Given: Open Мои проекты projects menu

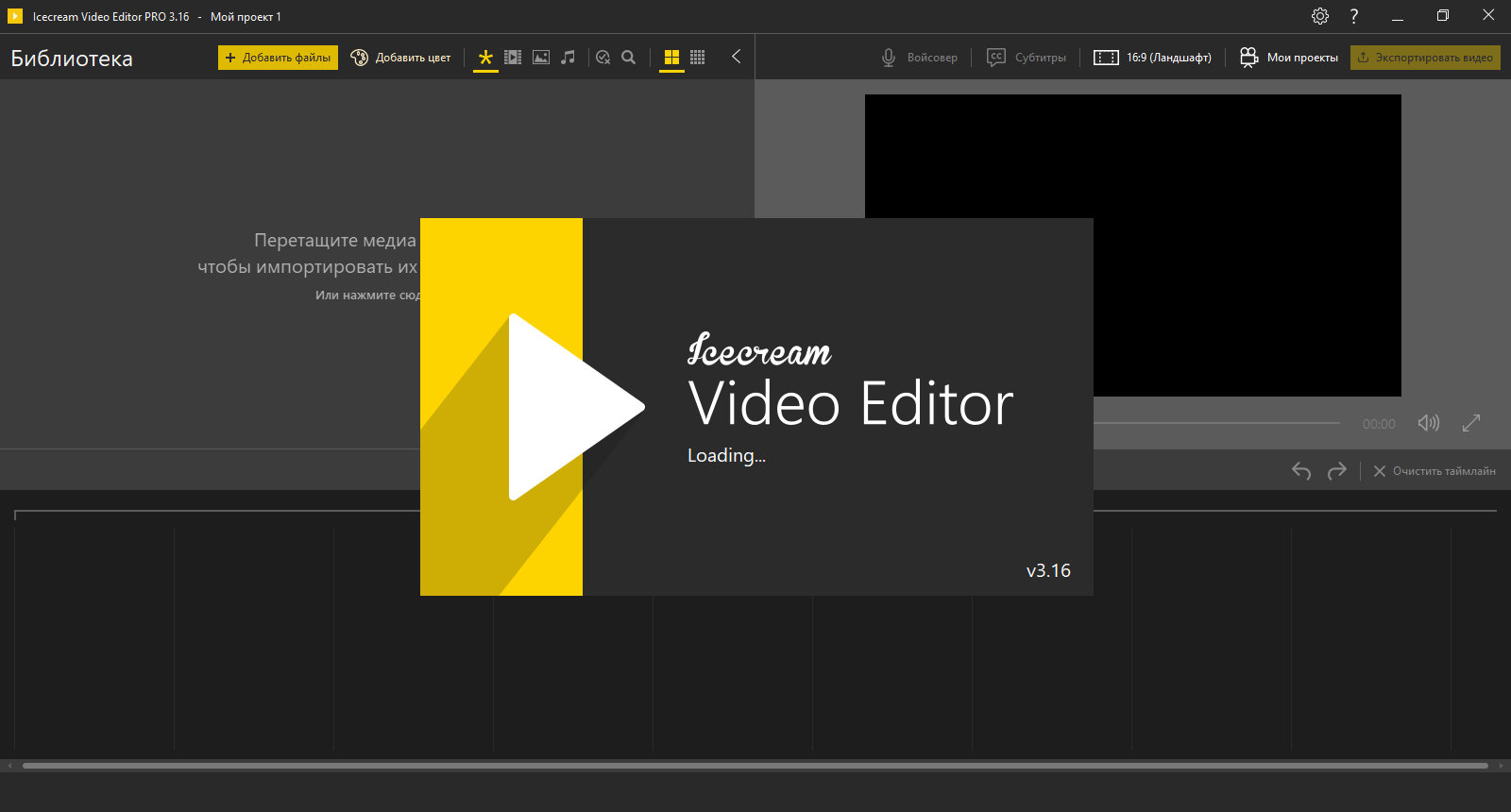Looking at the screenshot, I should coord(1289,58).
